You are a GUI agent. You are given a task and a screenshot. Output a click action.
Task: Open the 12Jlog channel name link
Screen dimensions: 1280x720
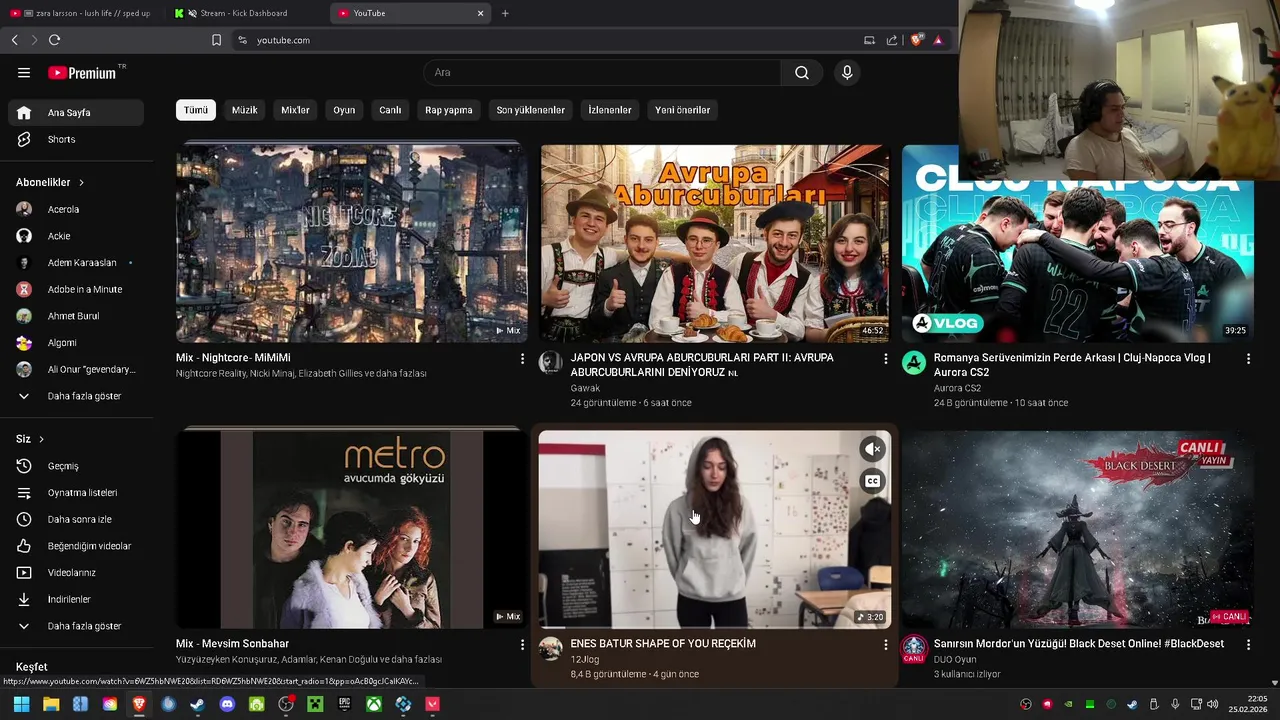(584, 660)
